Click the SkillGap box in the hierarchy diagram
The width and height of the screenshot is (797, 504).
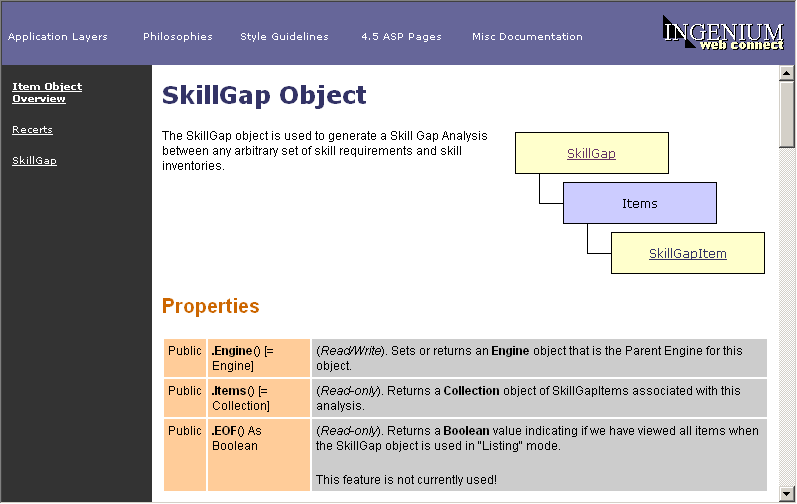pyautogui.click(x=591, y=154)
